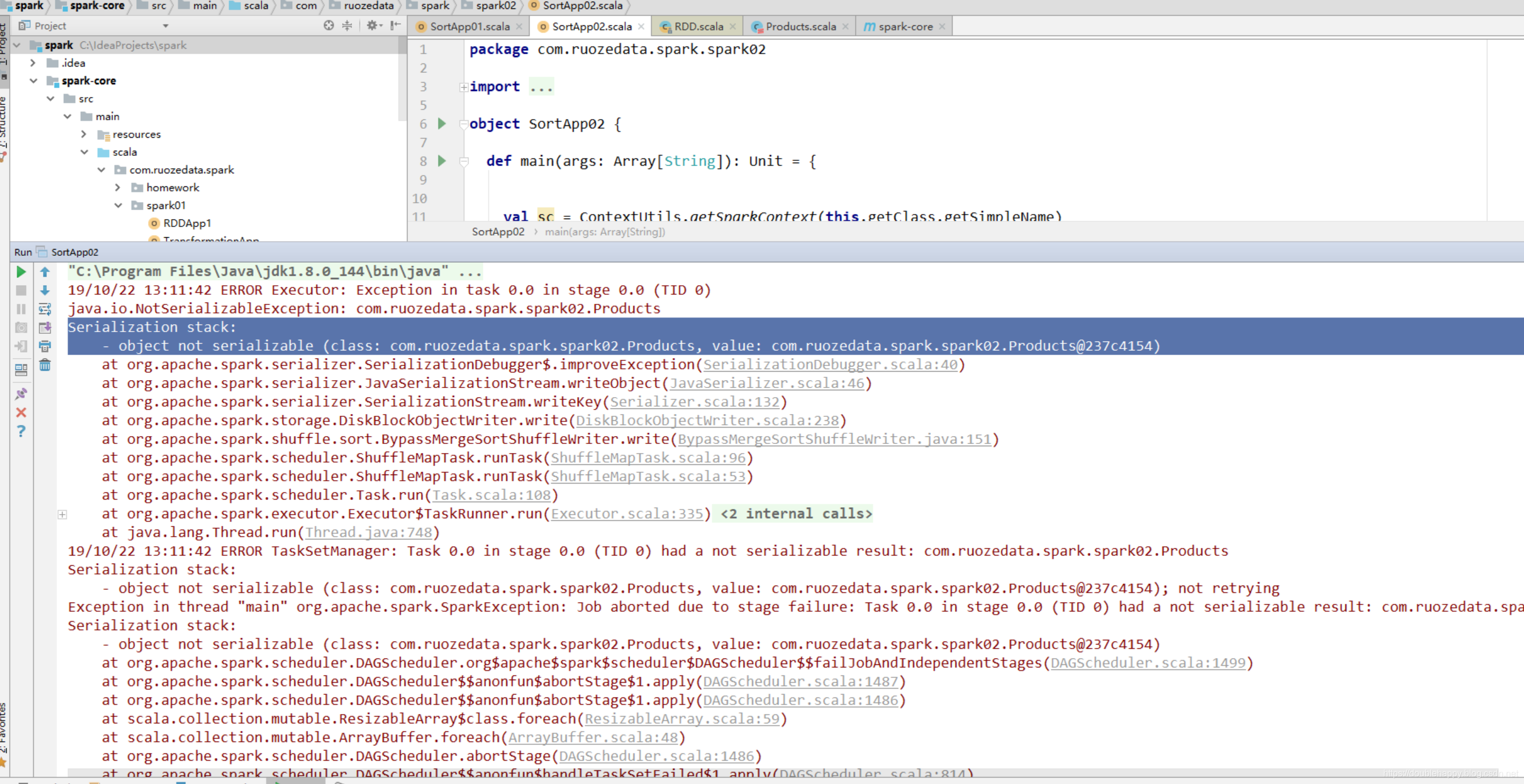Viewport: 1524px width, 784px height.
Task: Click the Restore Layout icon
Action: (x=21, y=370)
